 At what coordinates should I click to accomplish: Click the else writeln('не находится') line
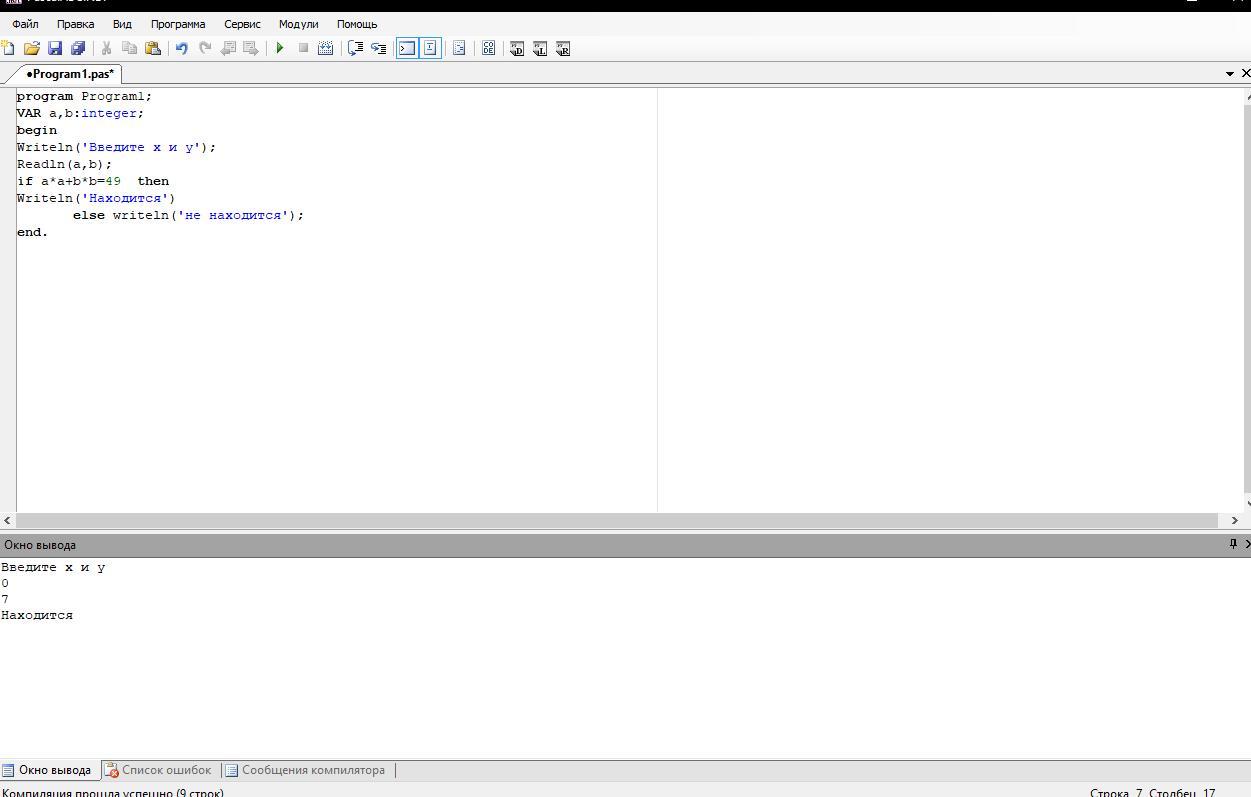(188, 215)
